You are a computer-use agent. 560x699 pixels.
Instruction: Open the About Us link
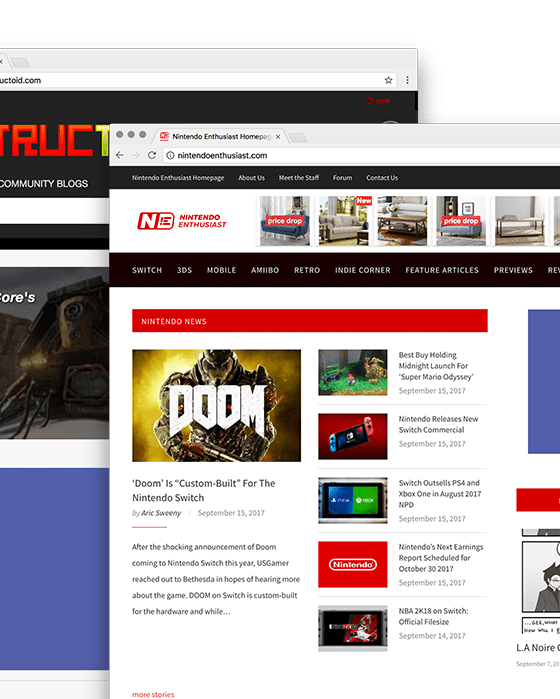(x=251, y=178)
